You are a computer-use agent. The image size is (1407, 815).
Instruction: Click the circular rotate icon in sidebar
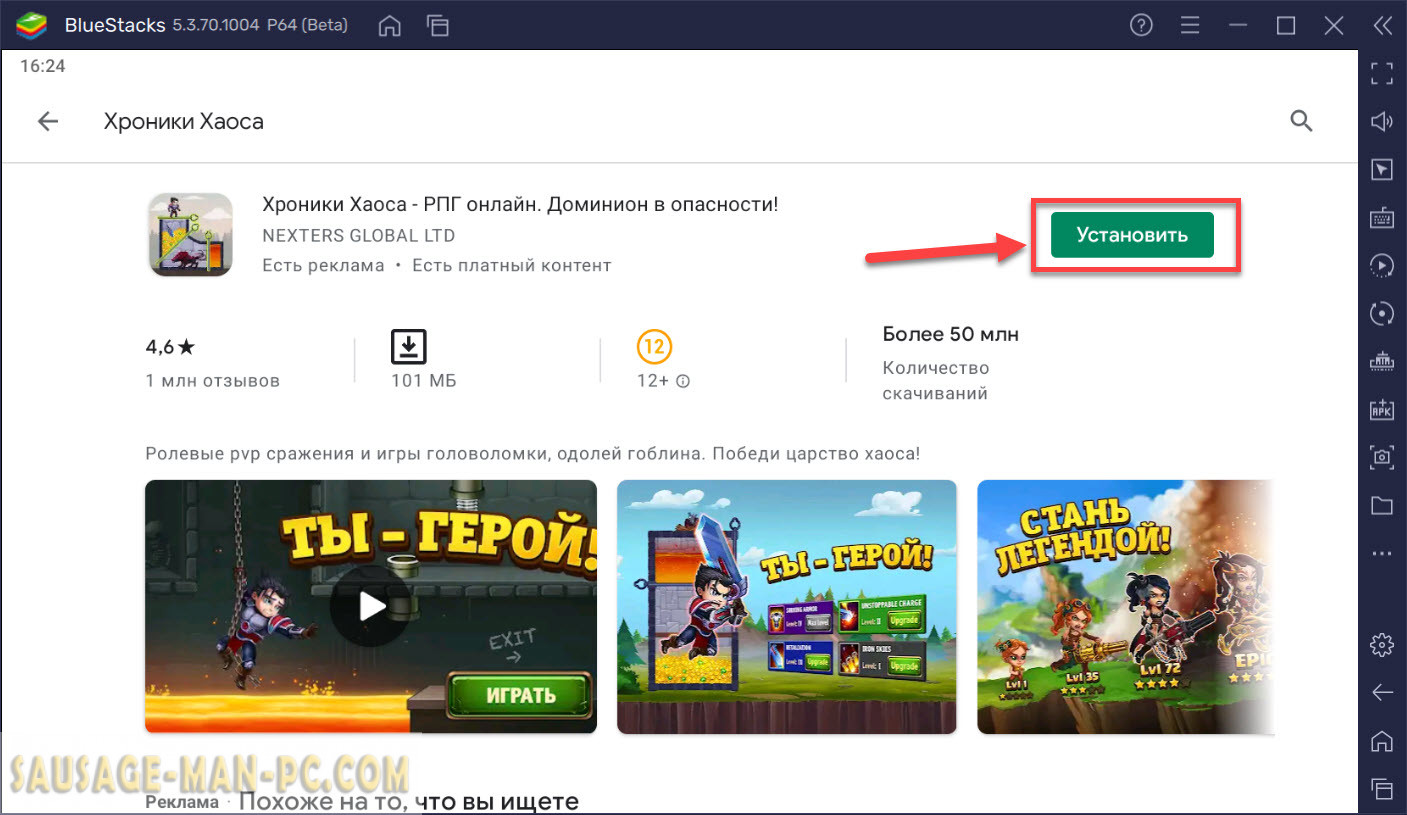(1382, 314)
